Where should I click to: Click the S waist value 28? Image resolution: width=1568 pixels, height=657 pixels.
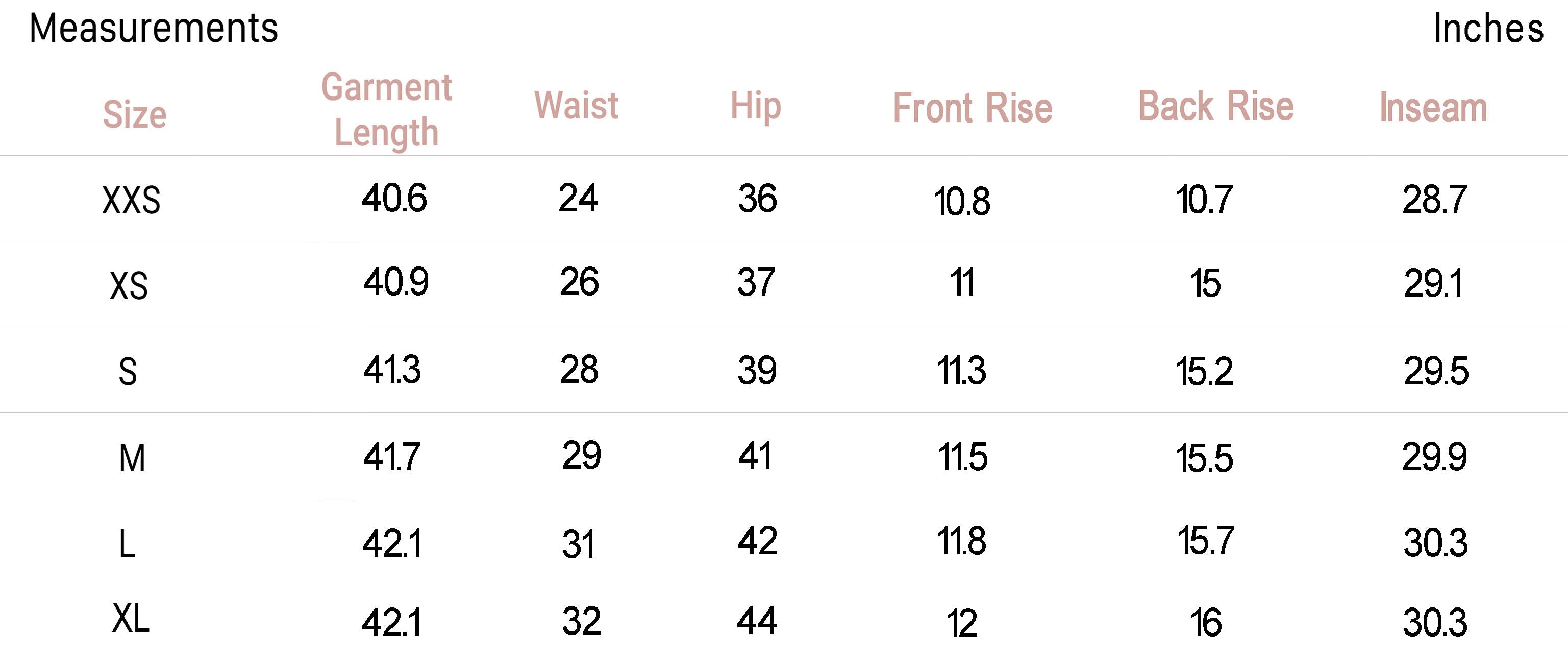pyautogui.click(x=579, y=369)
